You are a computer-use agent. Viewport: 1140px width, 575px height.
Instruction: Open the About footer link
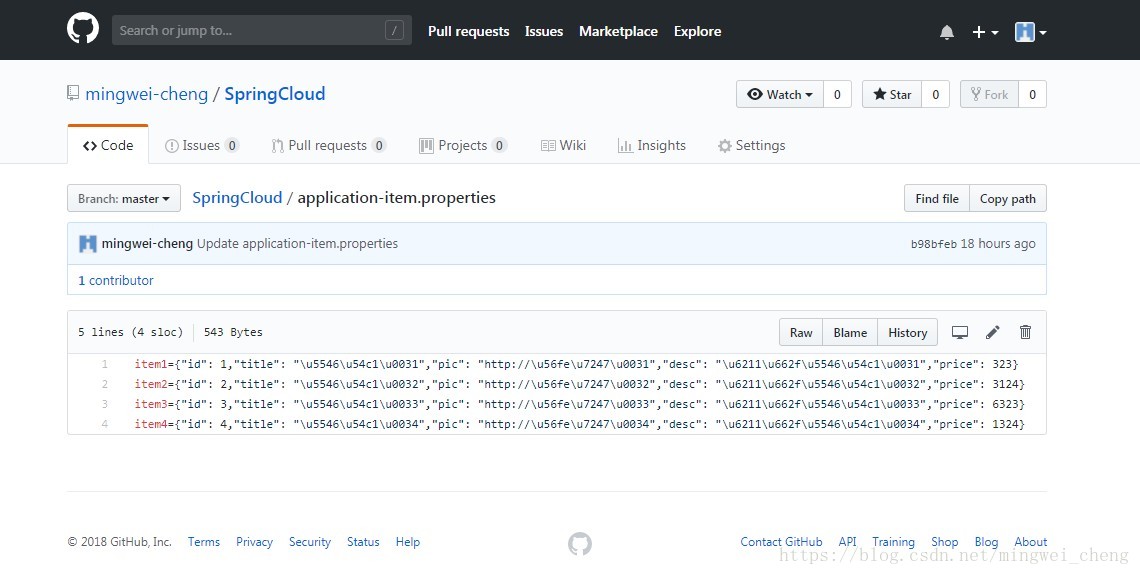tap(1031, 542)
